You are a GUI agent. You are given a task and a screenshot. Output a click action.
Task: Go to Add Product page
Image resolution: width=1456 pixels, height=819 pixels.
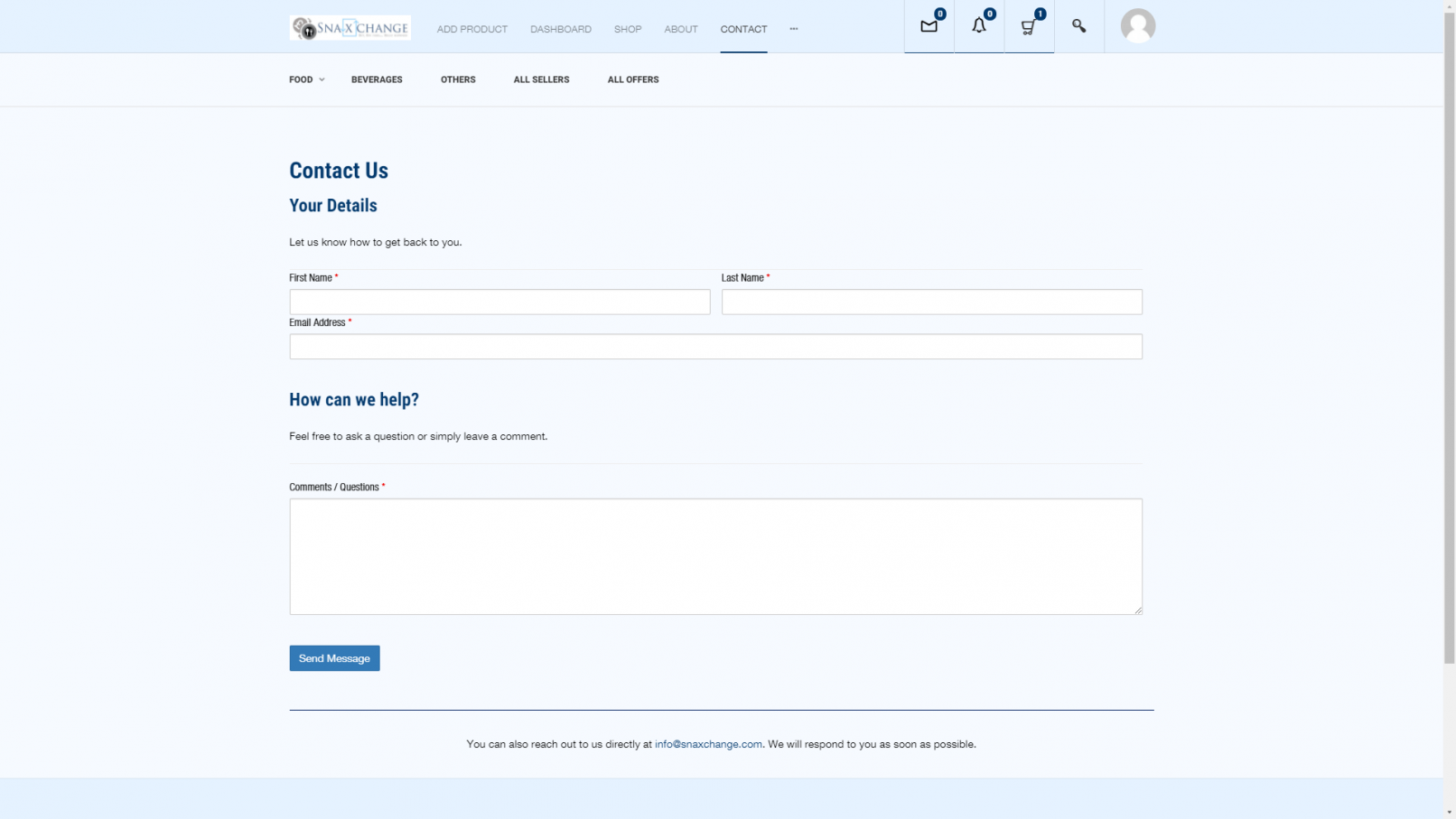(471, 29)
